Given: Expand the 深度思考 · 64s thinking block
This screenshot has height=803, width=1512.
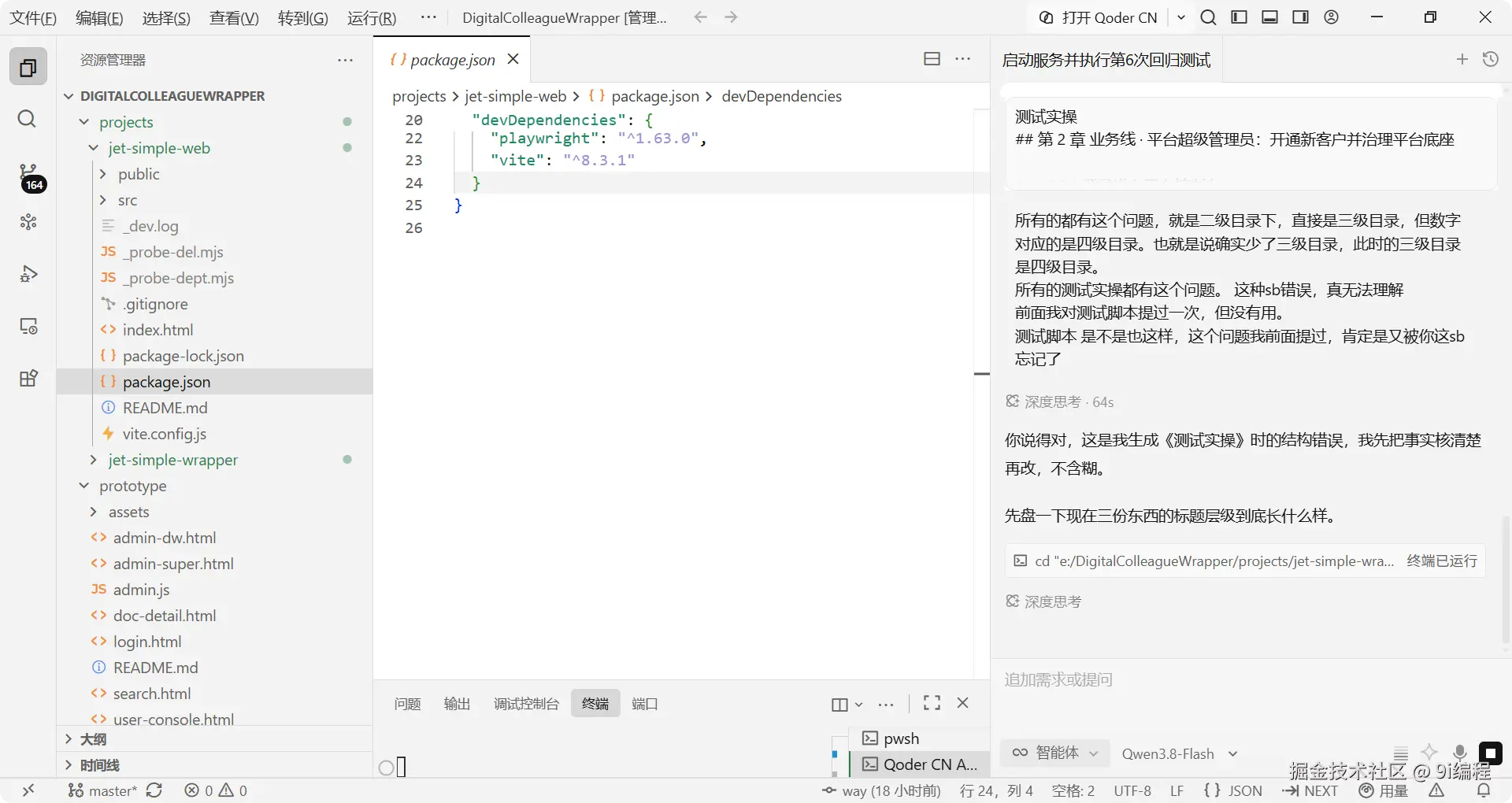Looking at the screenshot, I should 1060,401.
